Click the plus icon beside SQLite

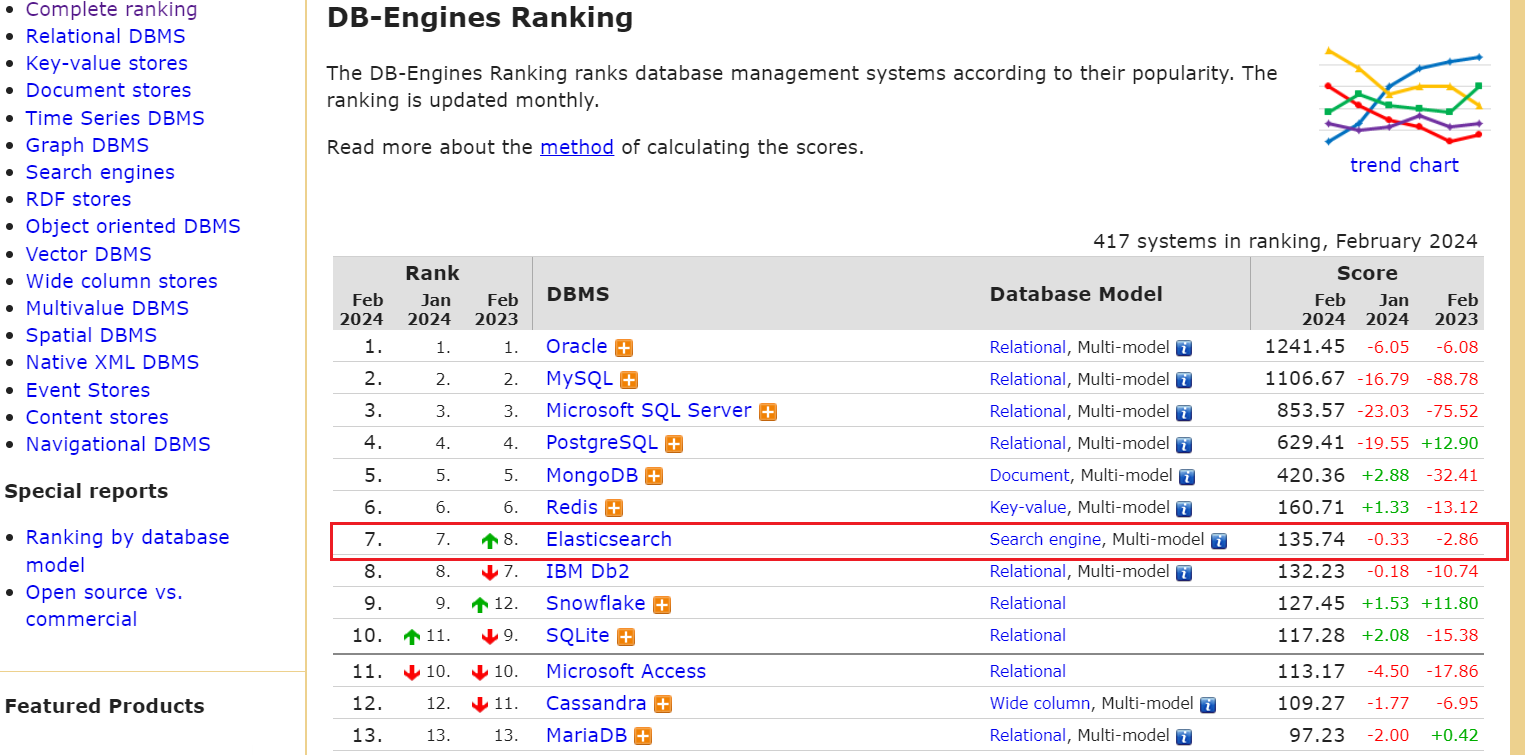(626, 636)
